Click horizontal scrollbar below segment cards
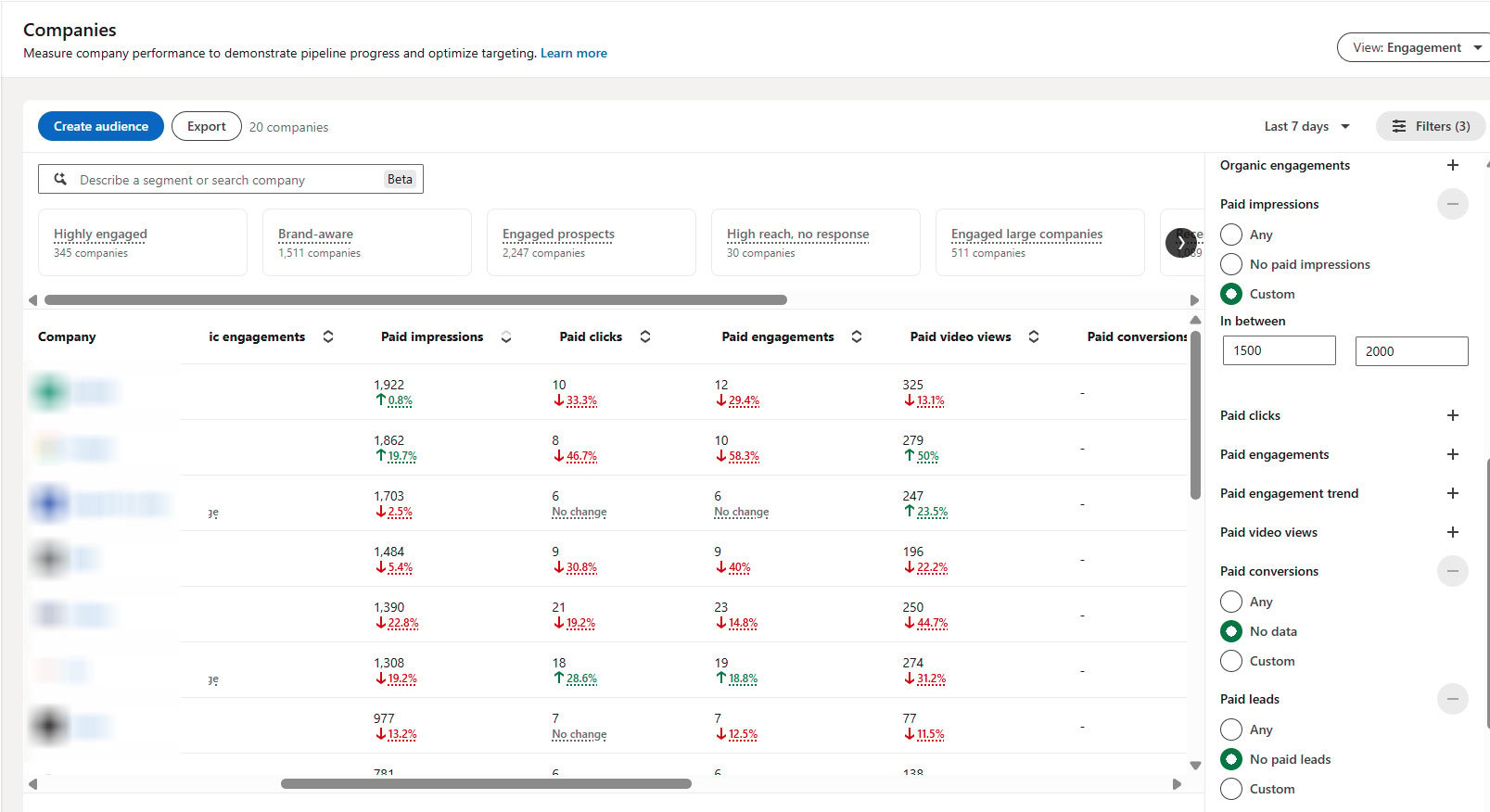 pyautogui.click(x=415, y=299)
